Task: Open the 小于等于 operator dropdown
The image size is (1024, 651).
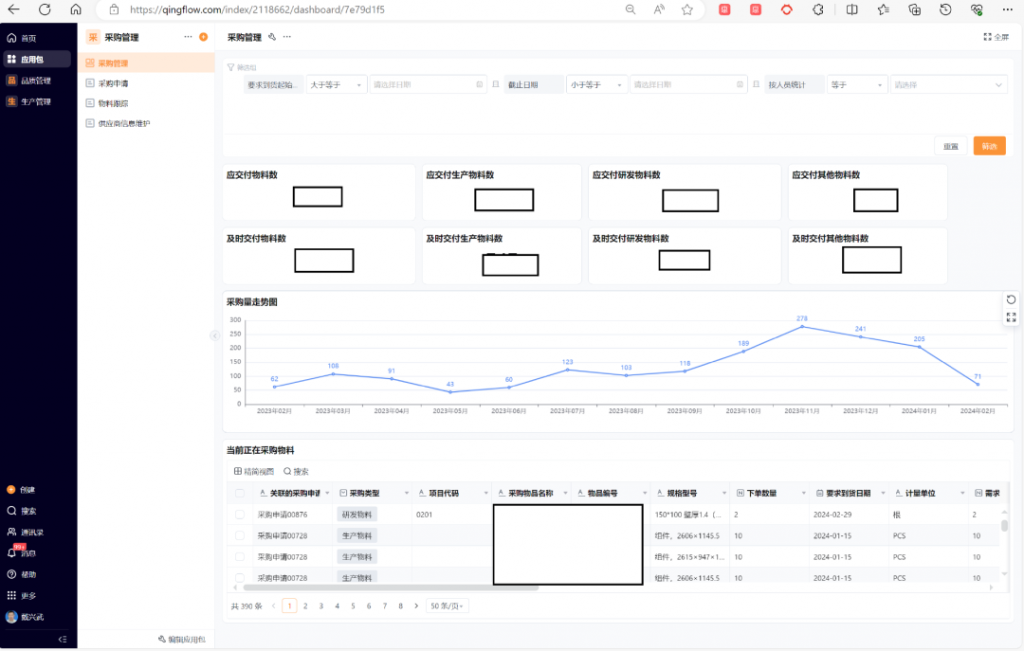Action: pos(596,85)
